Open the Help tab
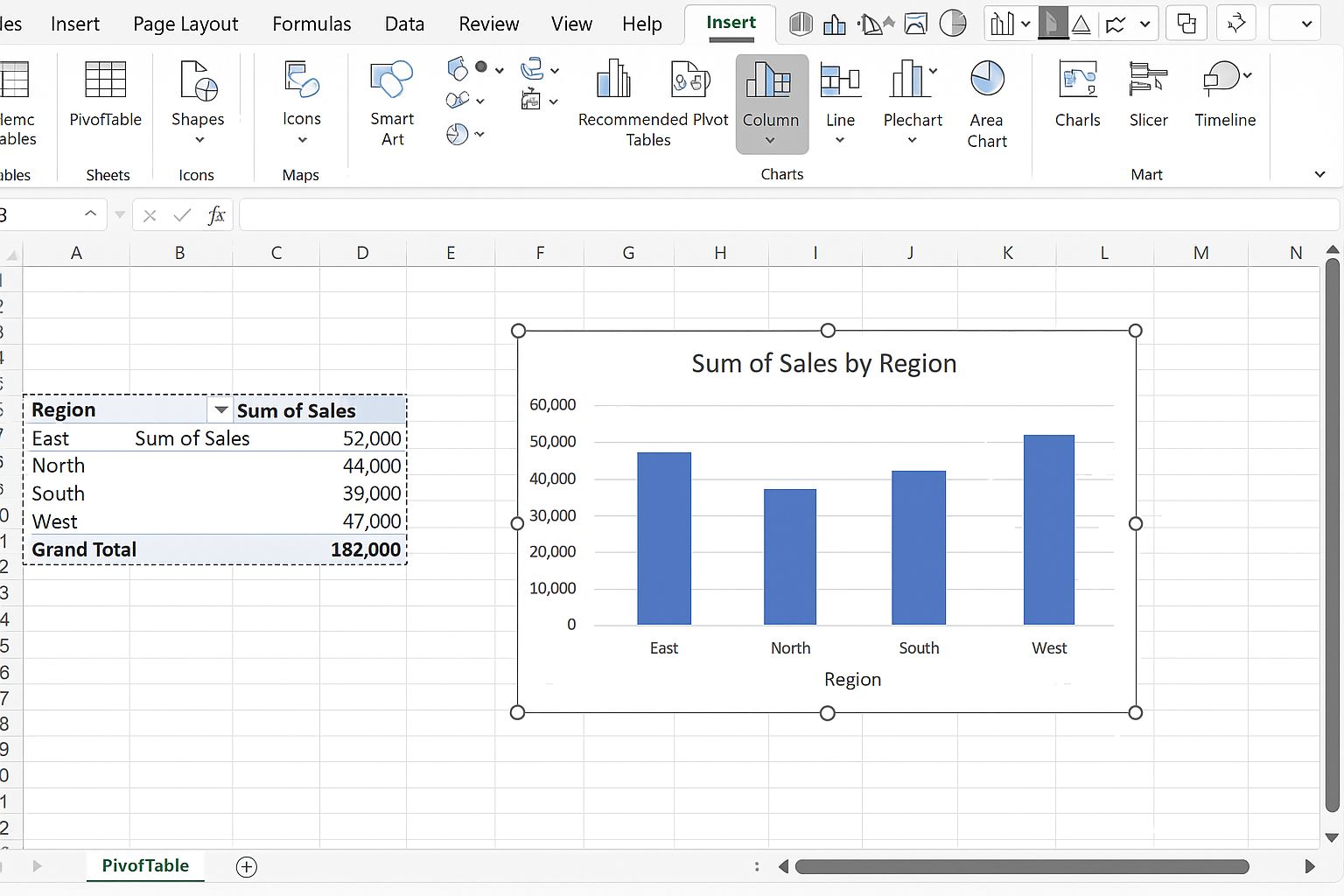 click(x=641, y=24)
